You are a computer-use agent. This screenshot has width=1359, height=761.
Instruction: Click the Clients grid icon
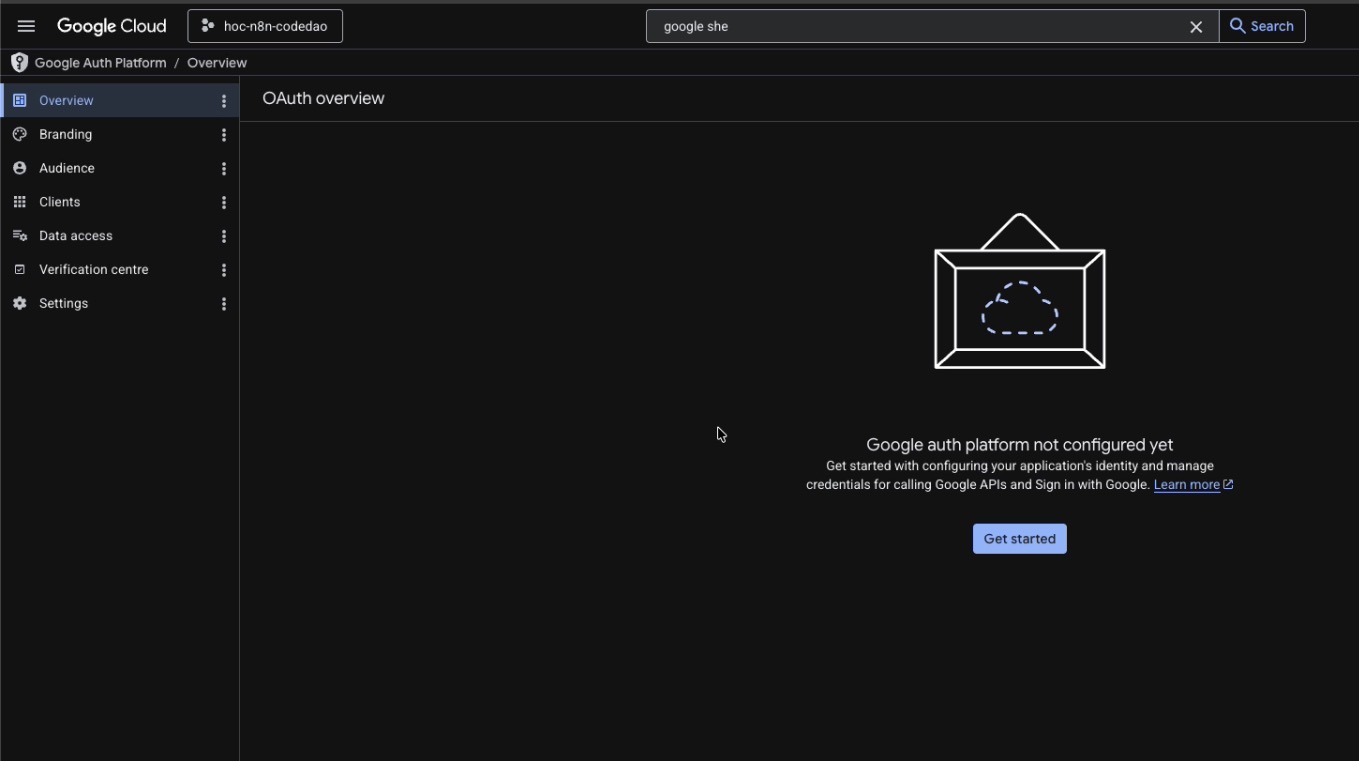(x=19, y=202)
